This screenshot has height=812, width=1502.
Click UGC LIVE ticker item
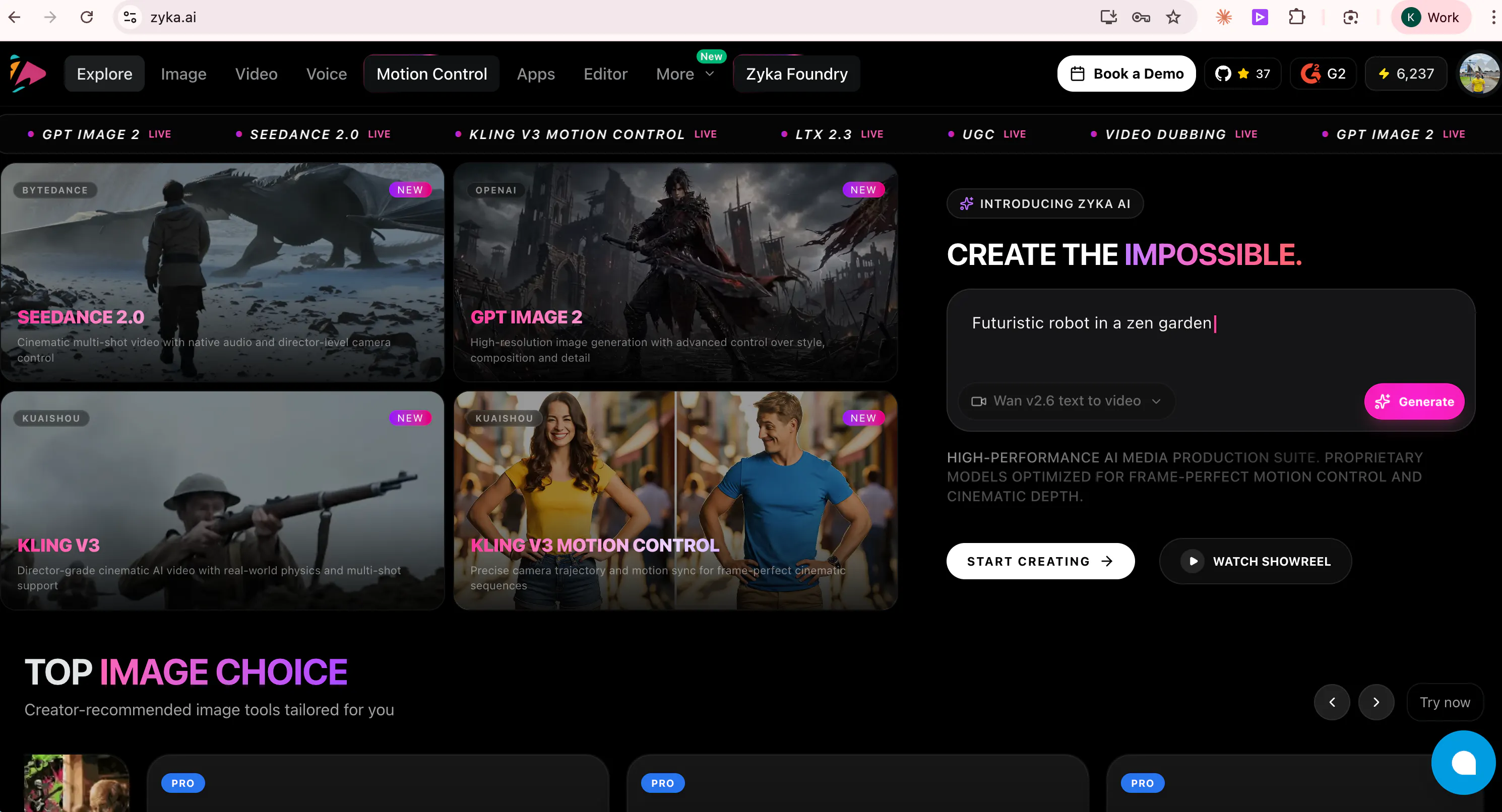click(x=986, y=134)
